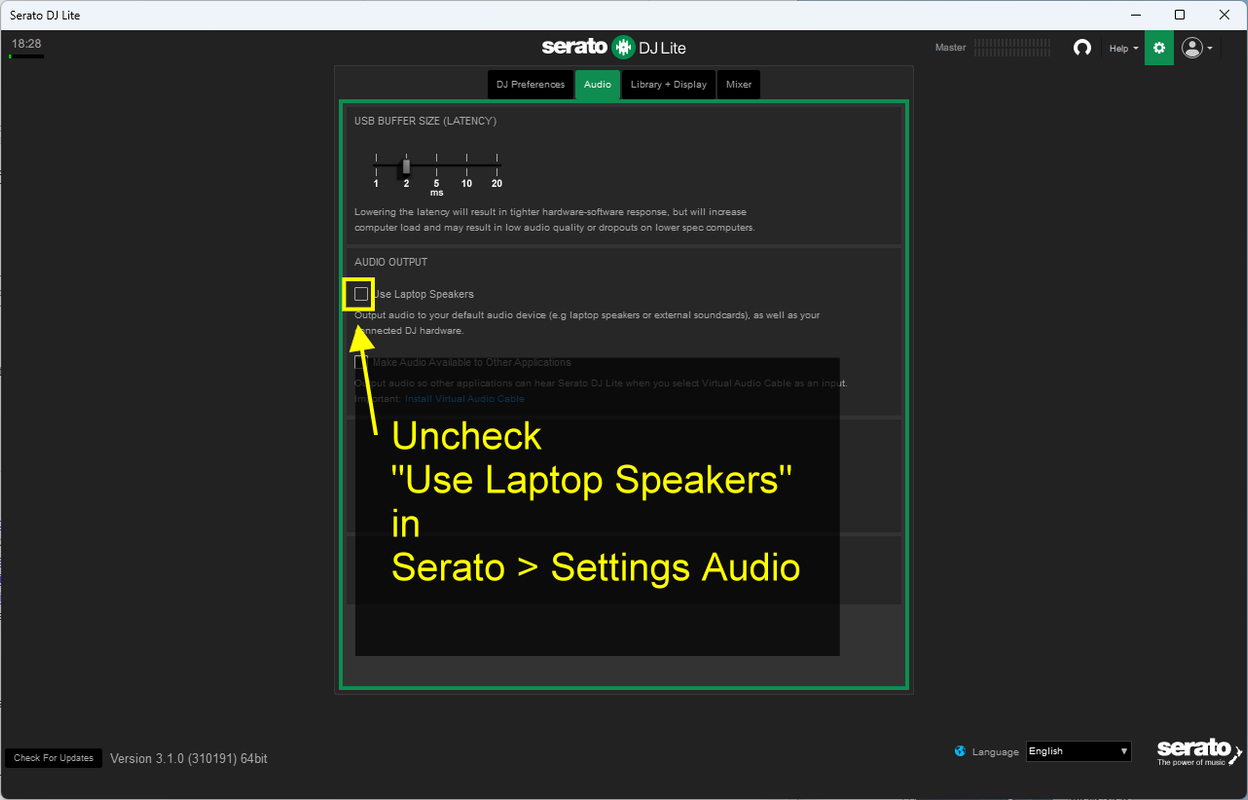Open the user profile avatar menu
Viewport: 1248px width, 800px height.
pyautogui.click(x=1197, y=48)
